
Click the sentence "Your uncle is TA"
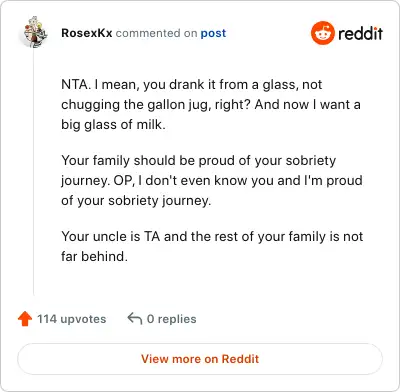pos(111,237)
